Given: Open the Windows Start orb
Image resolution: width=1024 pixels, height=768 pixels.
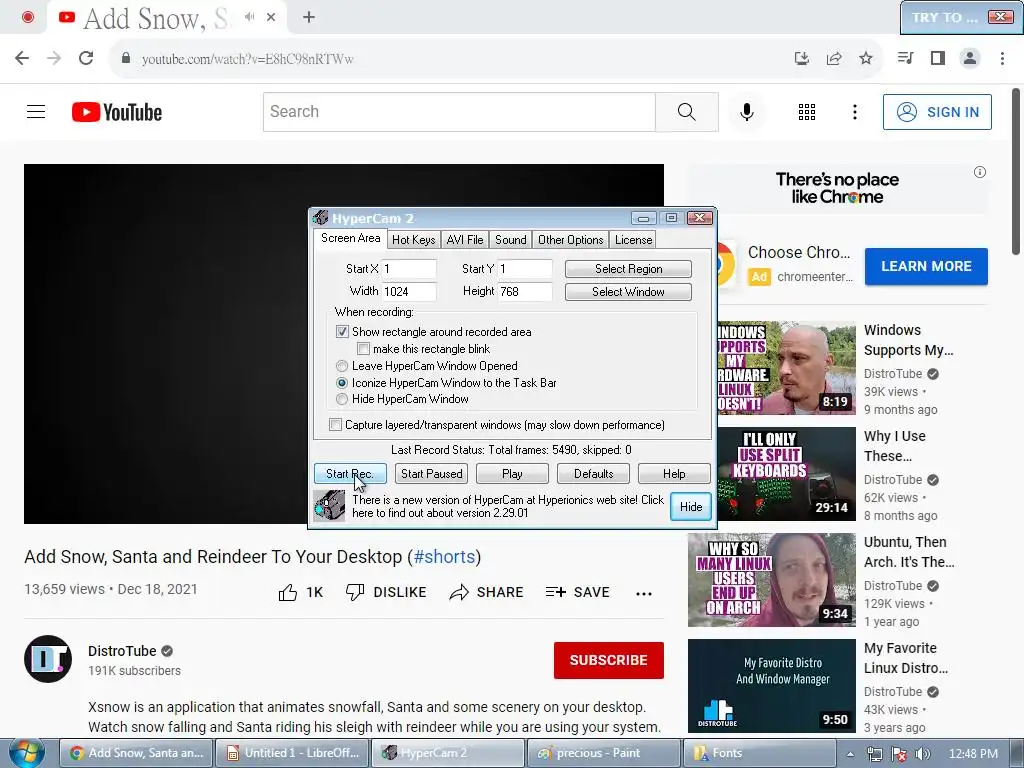Looking at the screenshot, I should coord(26,753).
